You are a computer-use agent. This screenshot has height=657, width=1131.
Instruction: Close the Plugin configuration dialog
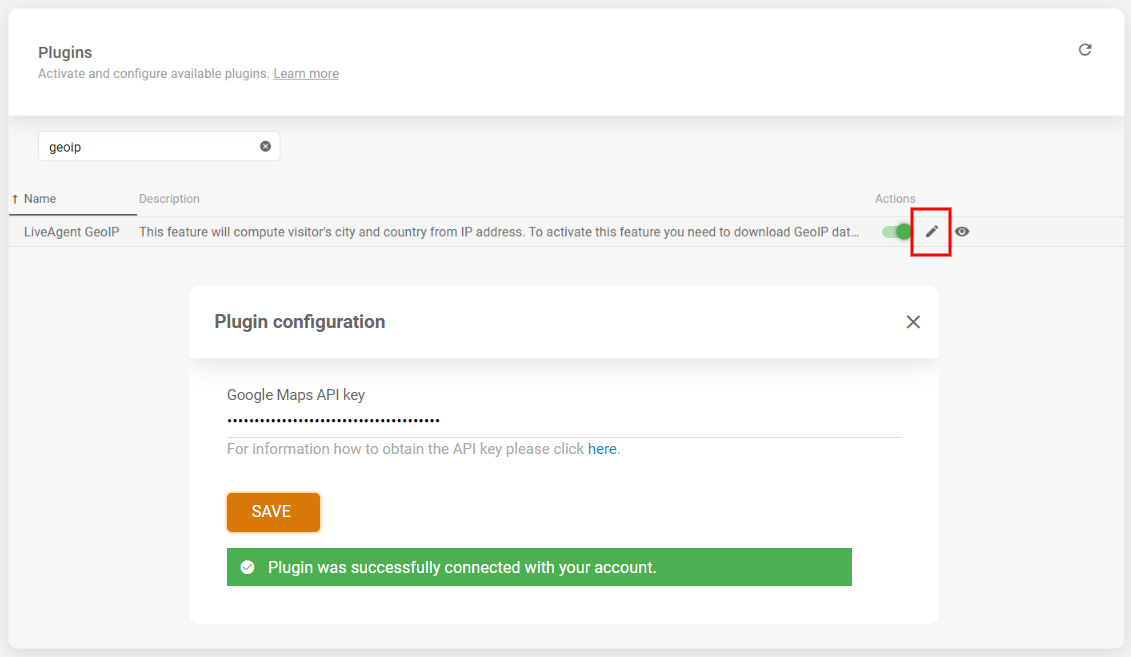click(913, 322)
